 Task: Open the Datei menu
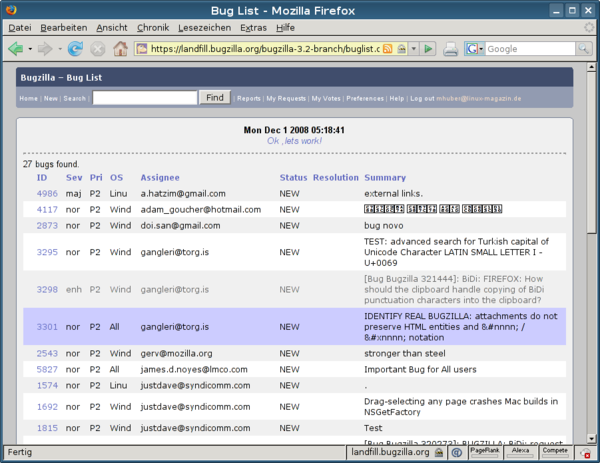tap(20, 28)
